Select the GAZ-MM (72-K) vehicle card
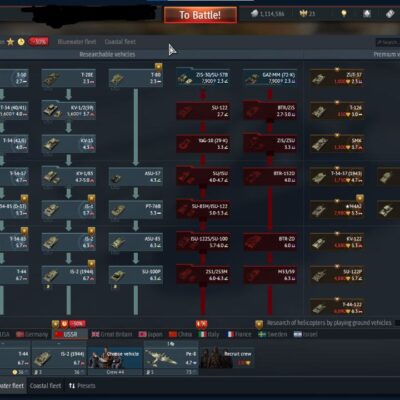The image size is (400, 400). (270, 78)
